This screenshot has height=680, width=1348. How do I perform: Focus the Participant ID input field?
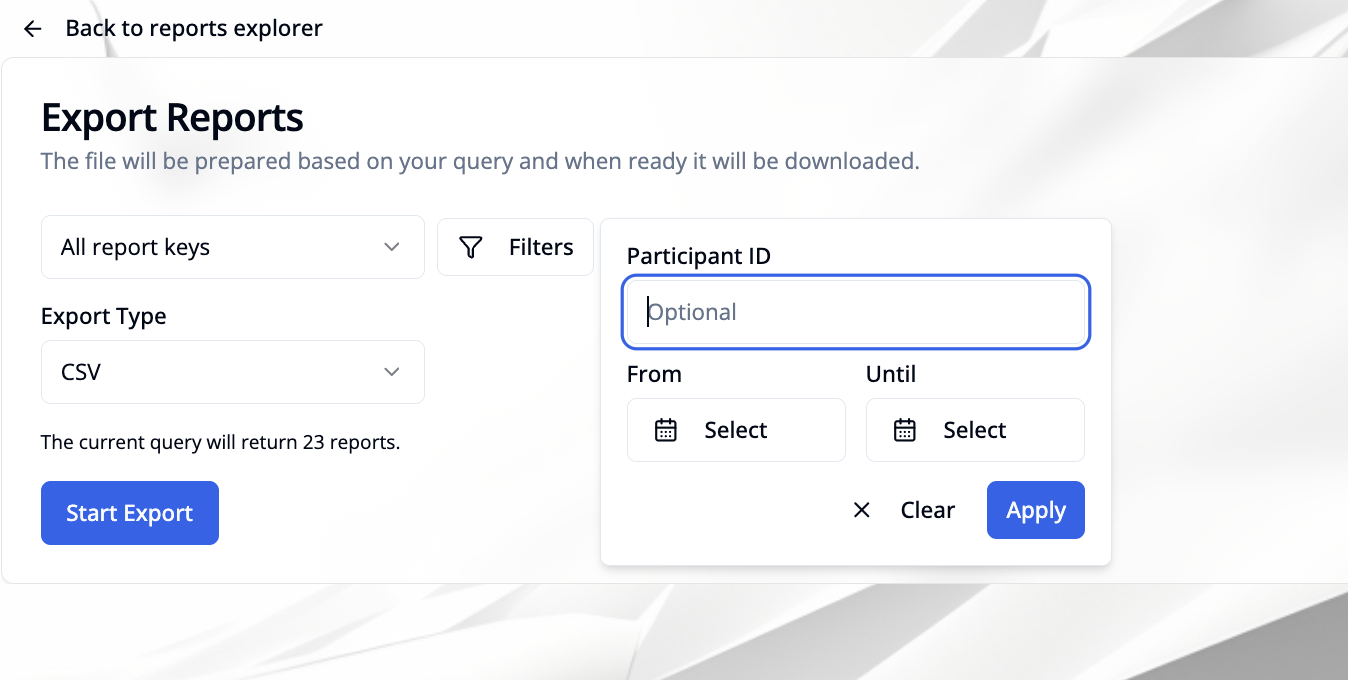[x=855, y=311]
